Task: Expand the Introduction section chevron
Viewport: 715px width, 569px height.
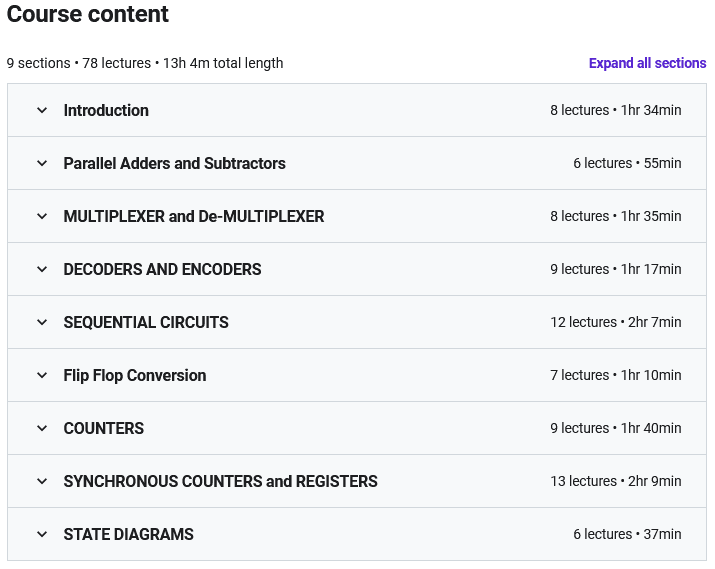Action: click(x=42, y=110)
